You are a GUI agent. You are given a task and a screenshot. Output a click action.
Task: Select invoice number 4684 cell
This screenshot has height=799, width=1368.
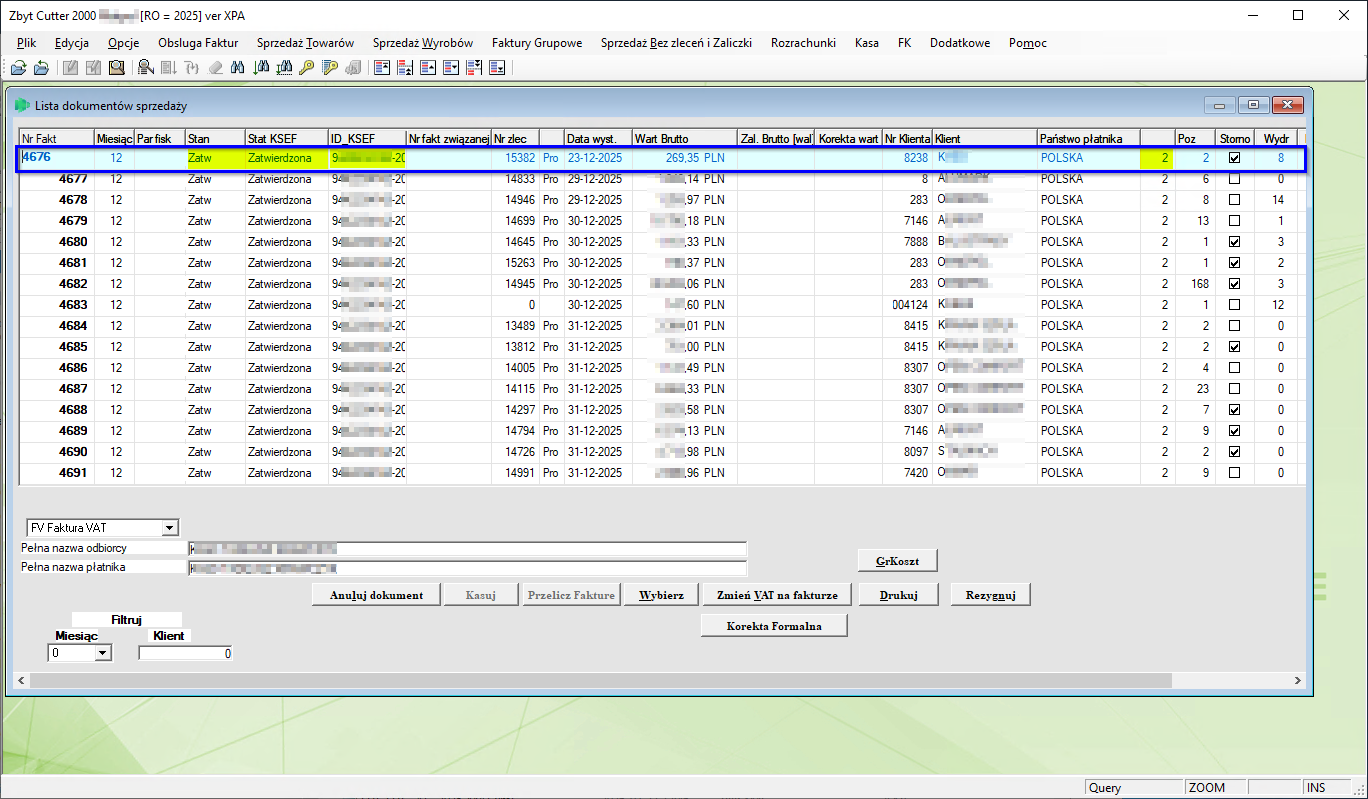tap(57, 326)
